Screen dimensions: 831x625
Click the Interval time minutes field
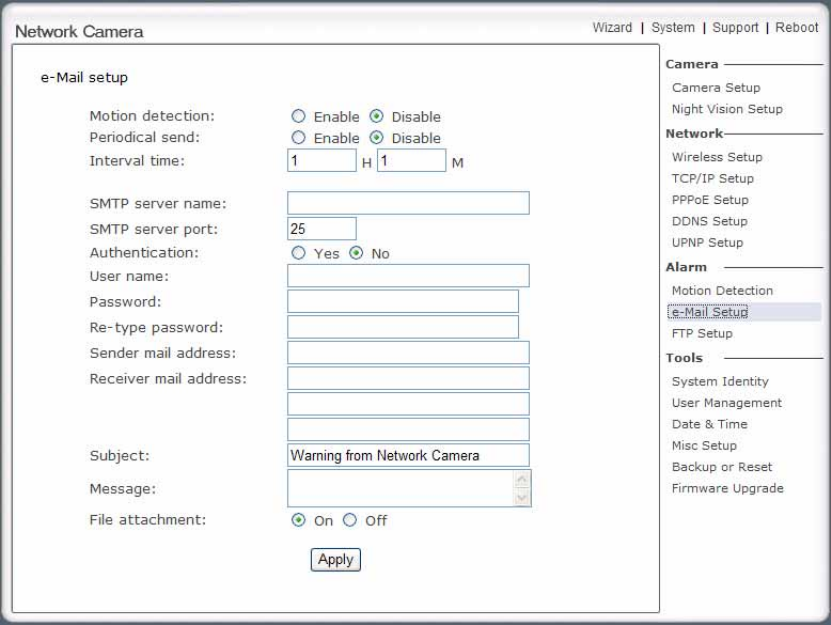[411, 160]
